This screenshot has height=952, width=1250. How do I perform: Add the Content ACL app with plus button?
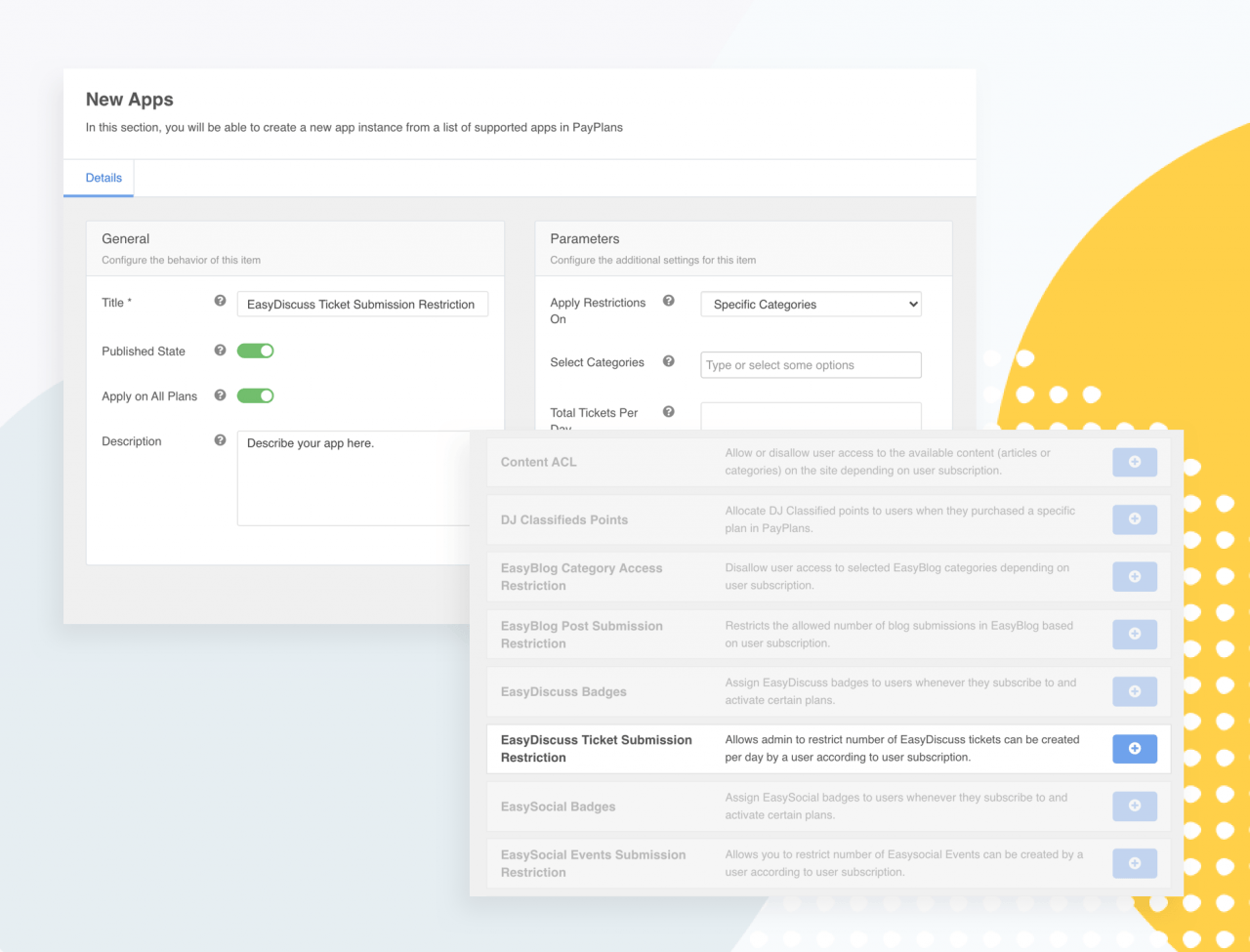click(1135, 462)
